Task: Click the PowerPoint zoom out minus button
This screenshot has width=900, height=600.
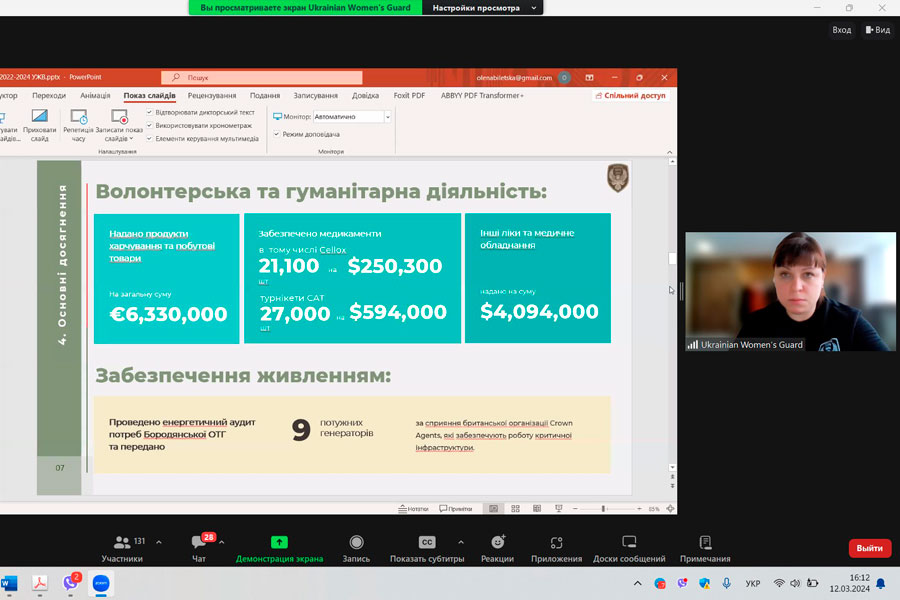Action: pos(575,509)
